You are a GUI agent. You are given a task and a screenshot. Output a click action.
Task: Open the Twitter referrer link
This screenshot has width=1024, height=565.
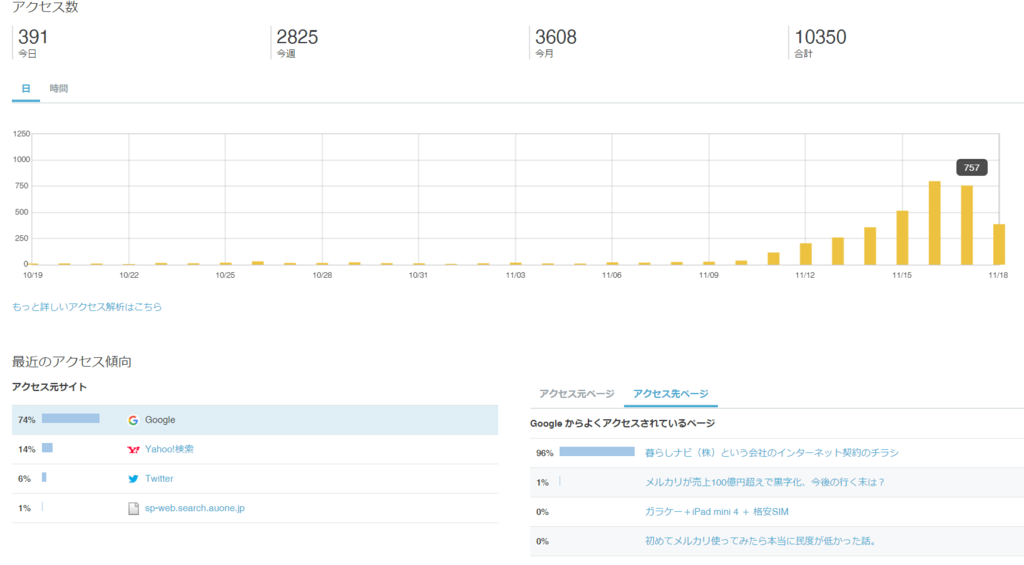point(159,479)
